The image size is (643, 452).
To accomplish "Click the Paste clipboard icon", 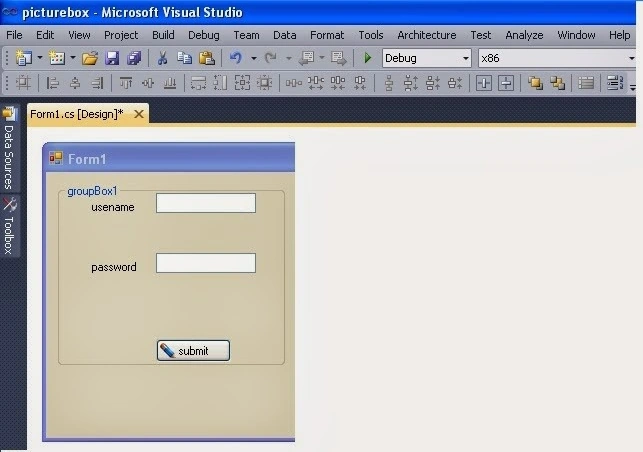I will click(207, 58).
